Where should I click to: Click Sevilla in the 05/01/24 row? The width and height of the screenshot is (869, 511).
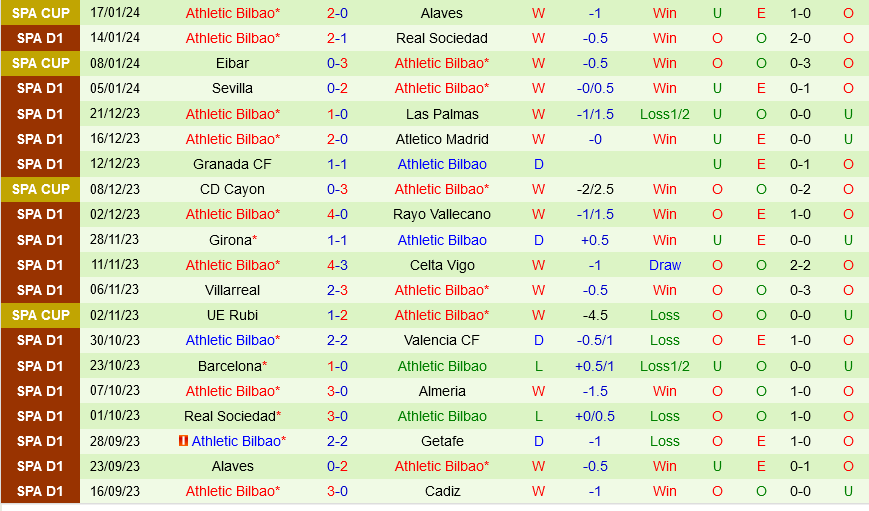pyautogui.click(x=232, y=88)
